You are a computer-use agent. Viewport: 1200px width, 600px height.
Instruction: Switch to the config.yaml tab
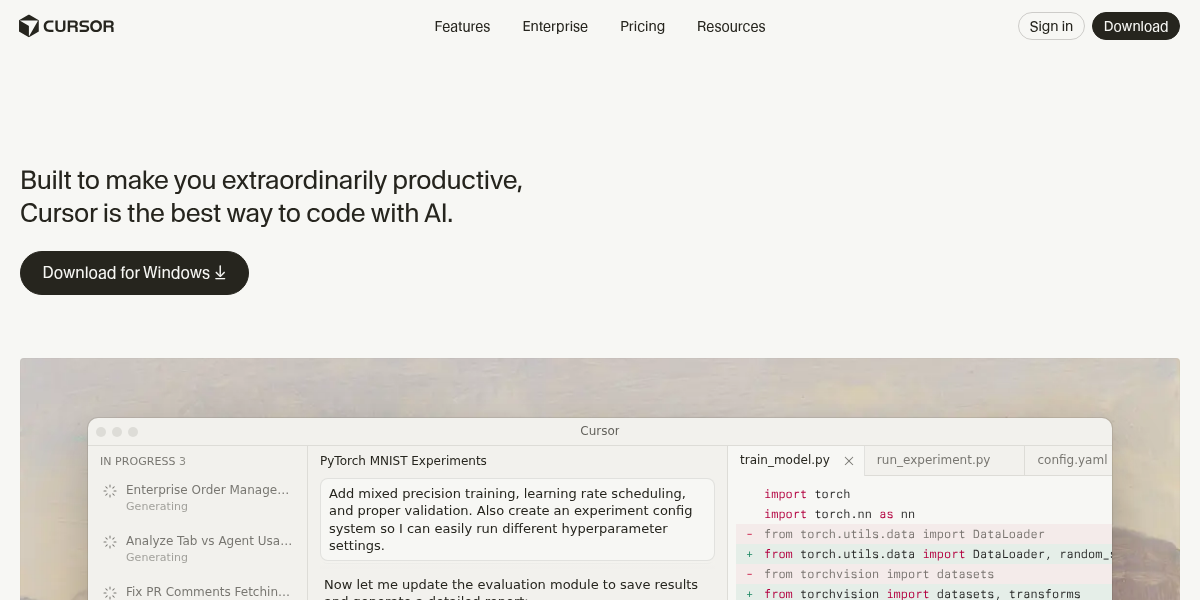coord(1072,460)
